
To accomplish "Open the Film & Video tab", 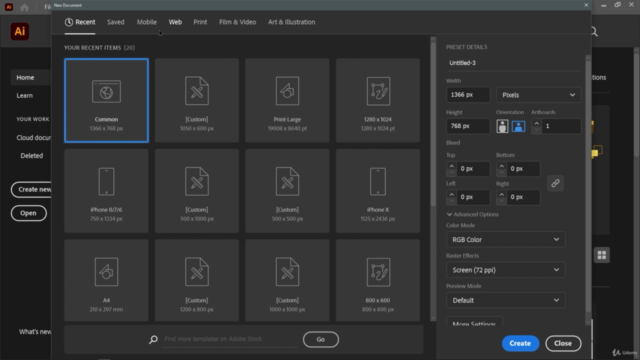I will (238, 22).
